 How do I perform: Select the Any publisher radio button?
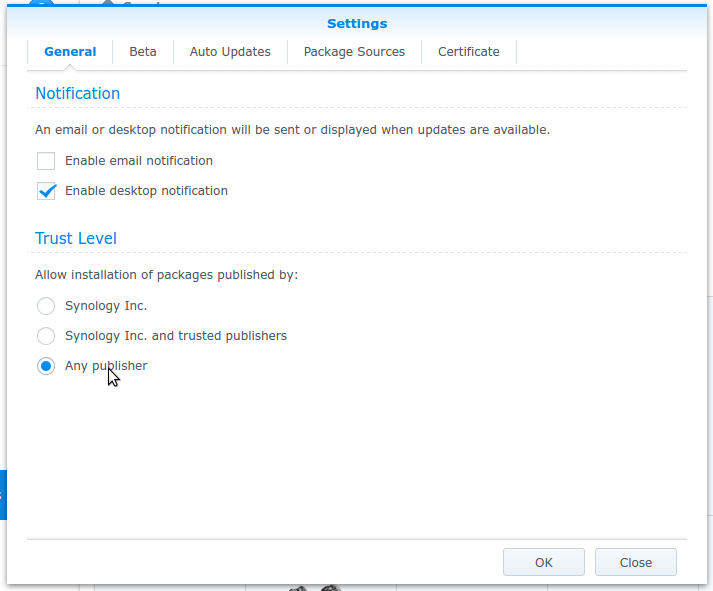(x=46, y=366)
